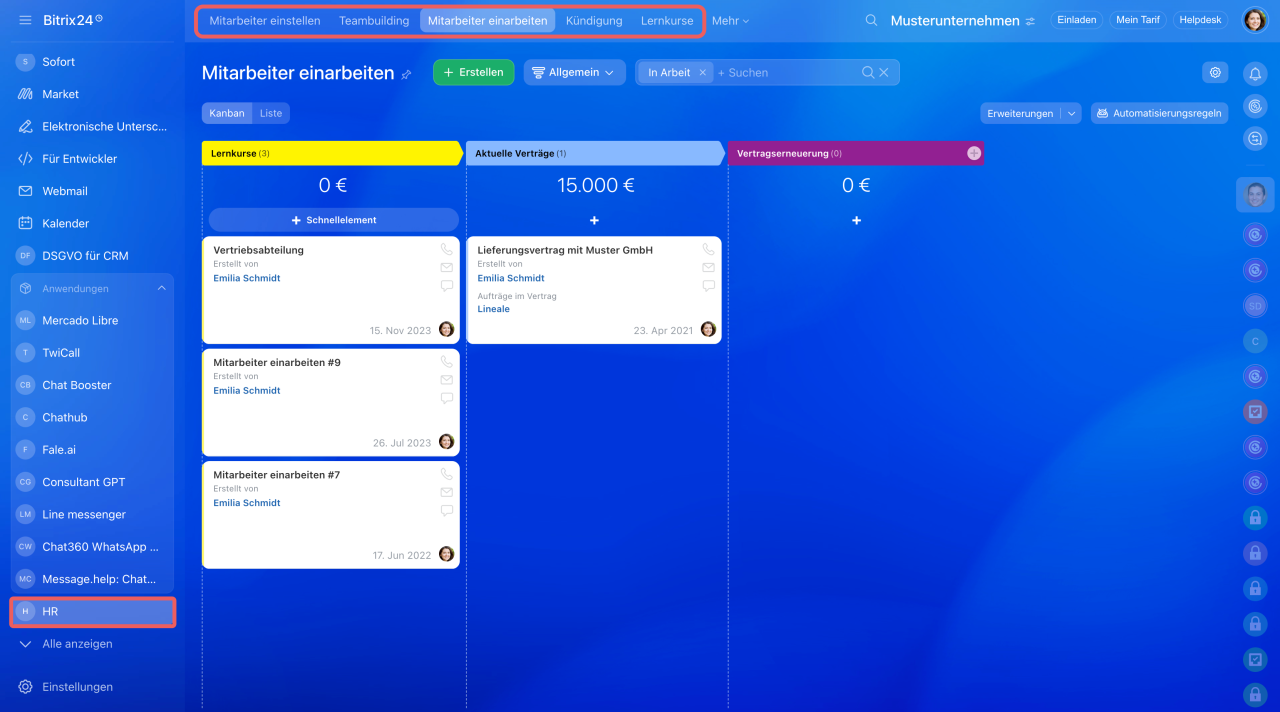Expand the Mehr menu

pyautogui.click(x=730, y=21)
